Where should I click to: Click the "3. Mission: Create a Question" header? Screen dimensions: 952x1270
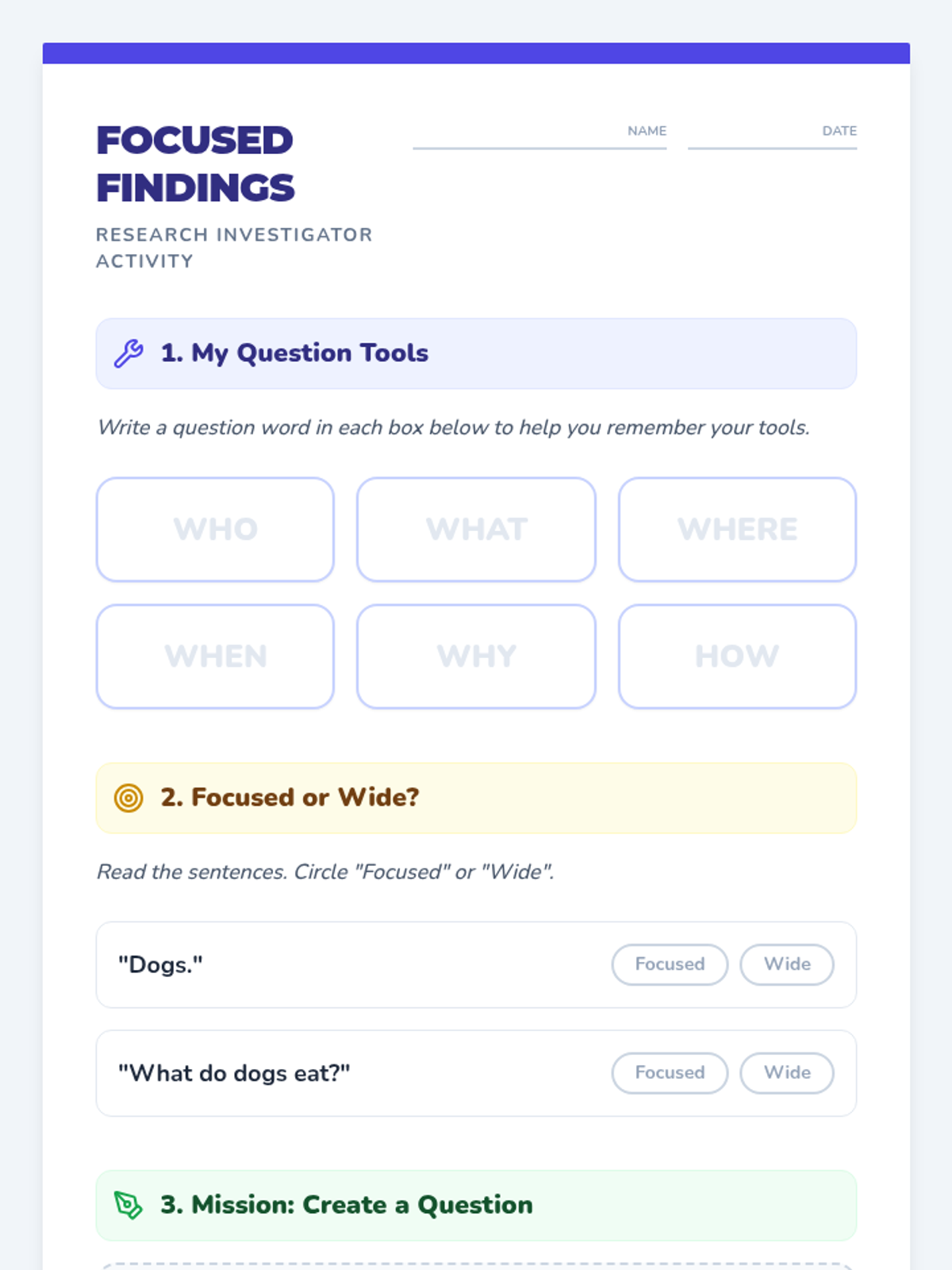(x=476, y=1205)
